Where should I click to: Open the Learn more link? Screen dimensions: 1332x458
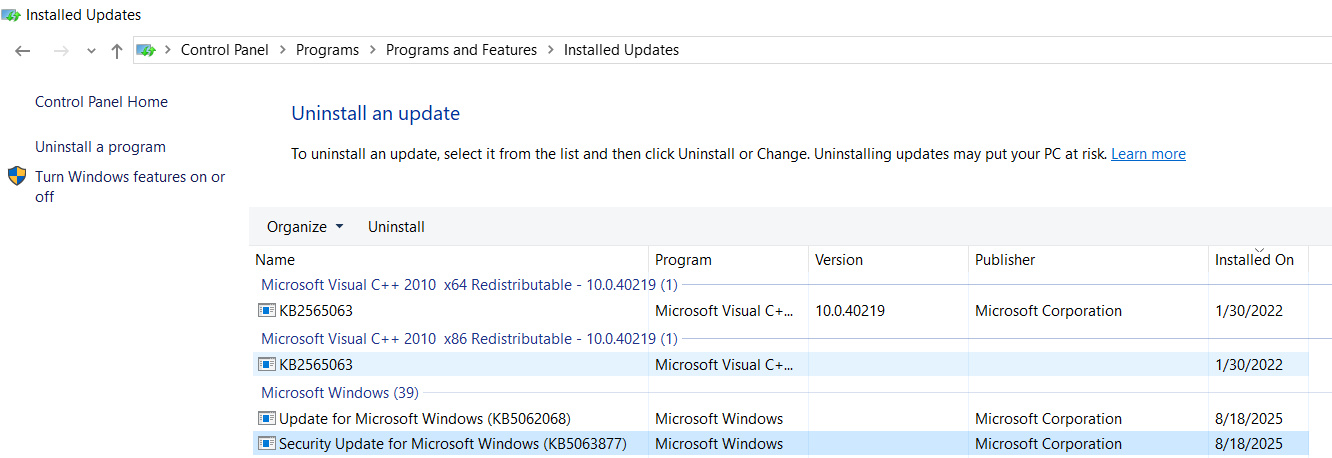pyautogui.click(x=1148, y=154)
